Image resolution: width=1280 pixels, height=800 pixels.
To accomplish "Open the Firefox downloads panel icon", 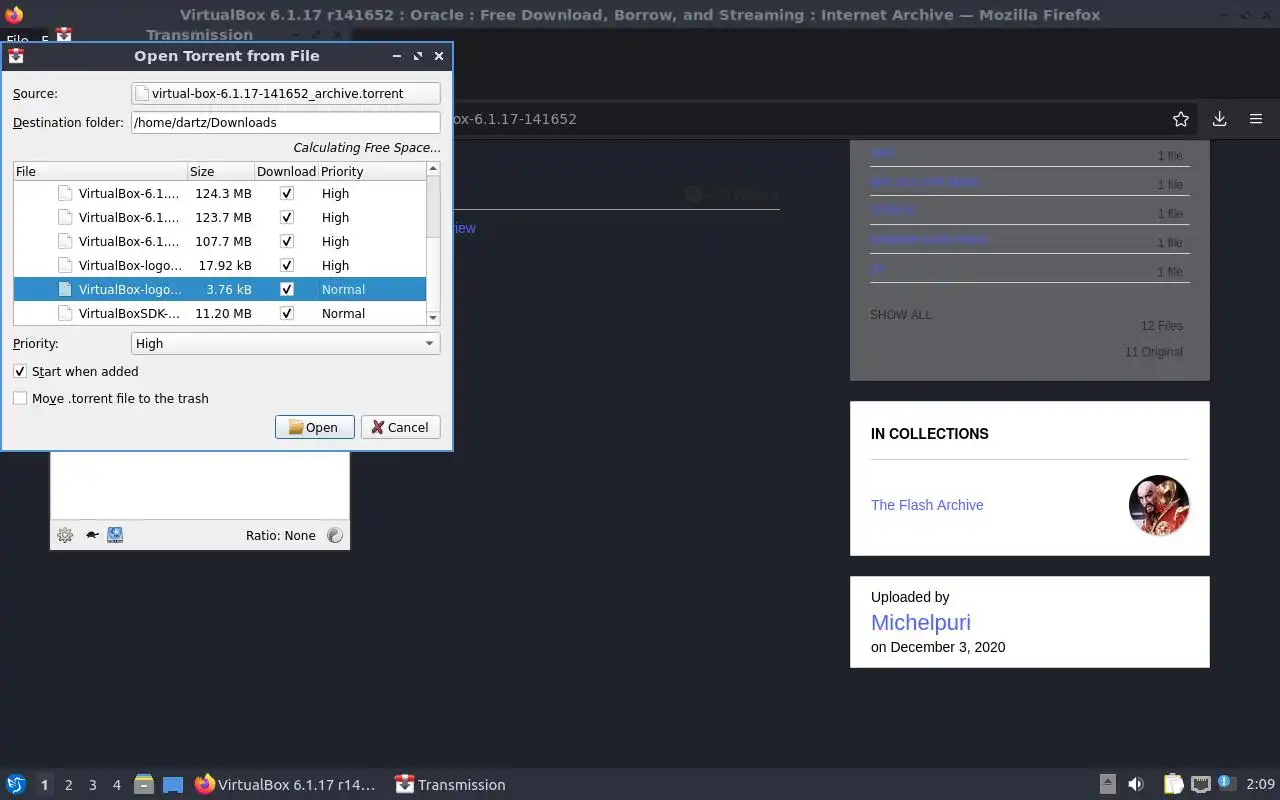I will coord(1219,119).
